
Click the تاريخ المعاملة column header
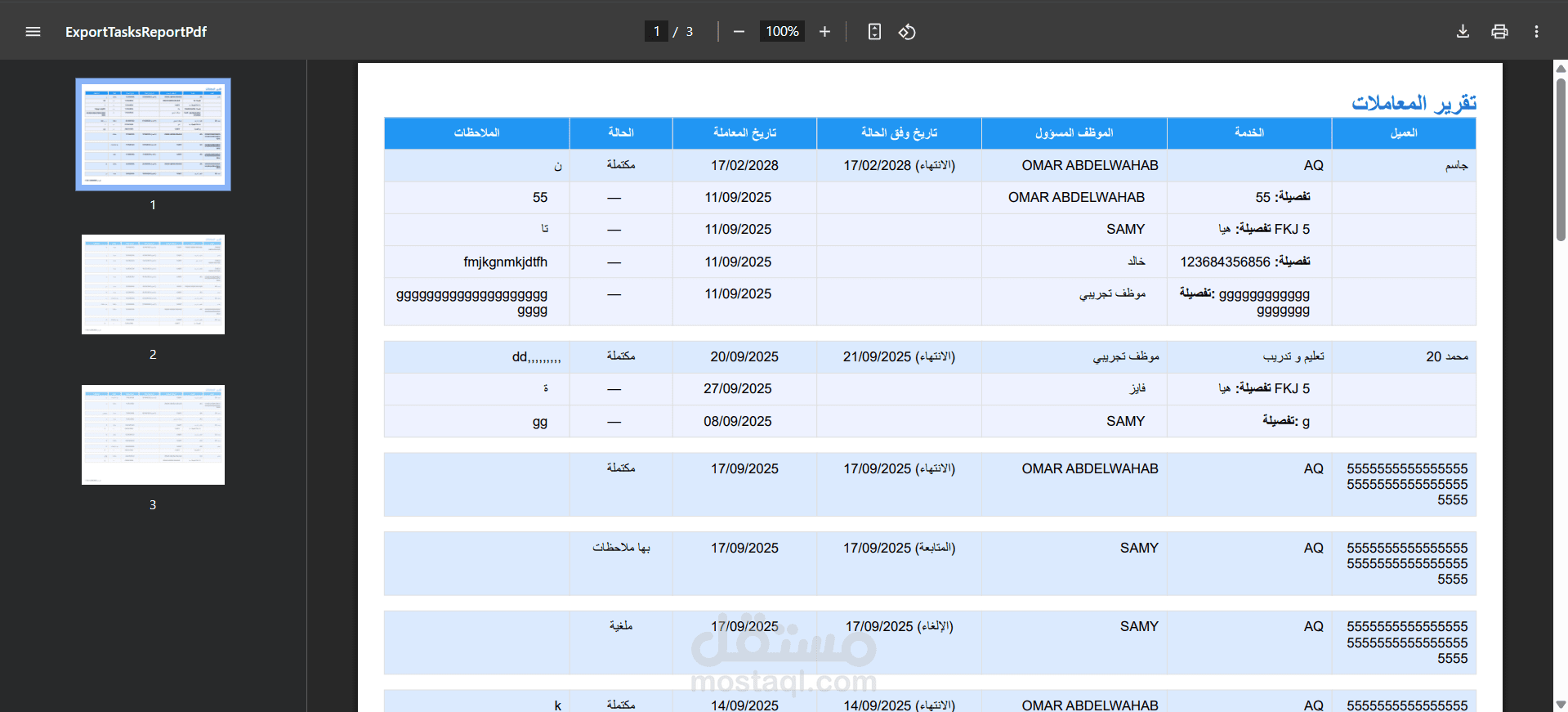pyautogui.click(x=744, y=132)
